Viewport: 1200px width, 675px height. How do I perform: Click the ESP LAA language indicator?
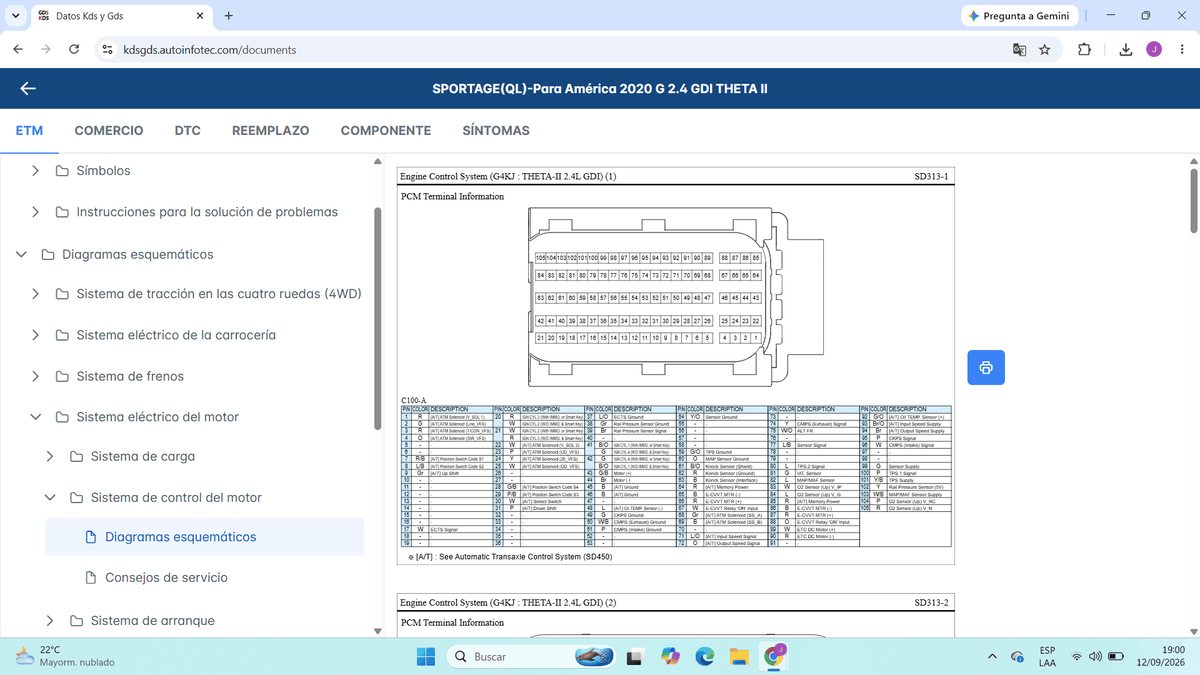pyautogui.click(x=1047, y=656)
